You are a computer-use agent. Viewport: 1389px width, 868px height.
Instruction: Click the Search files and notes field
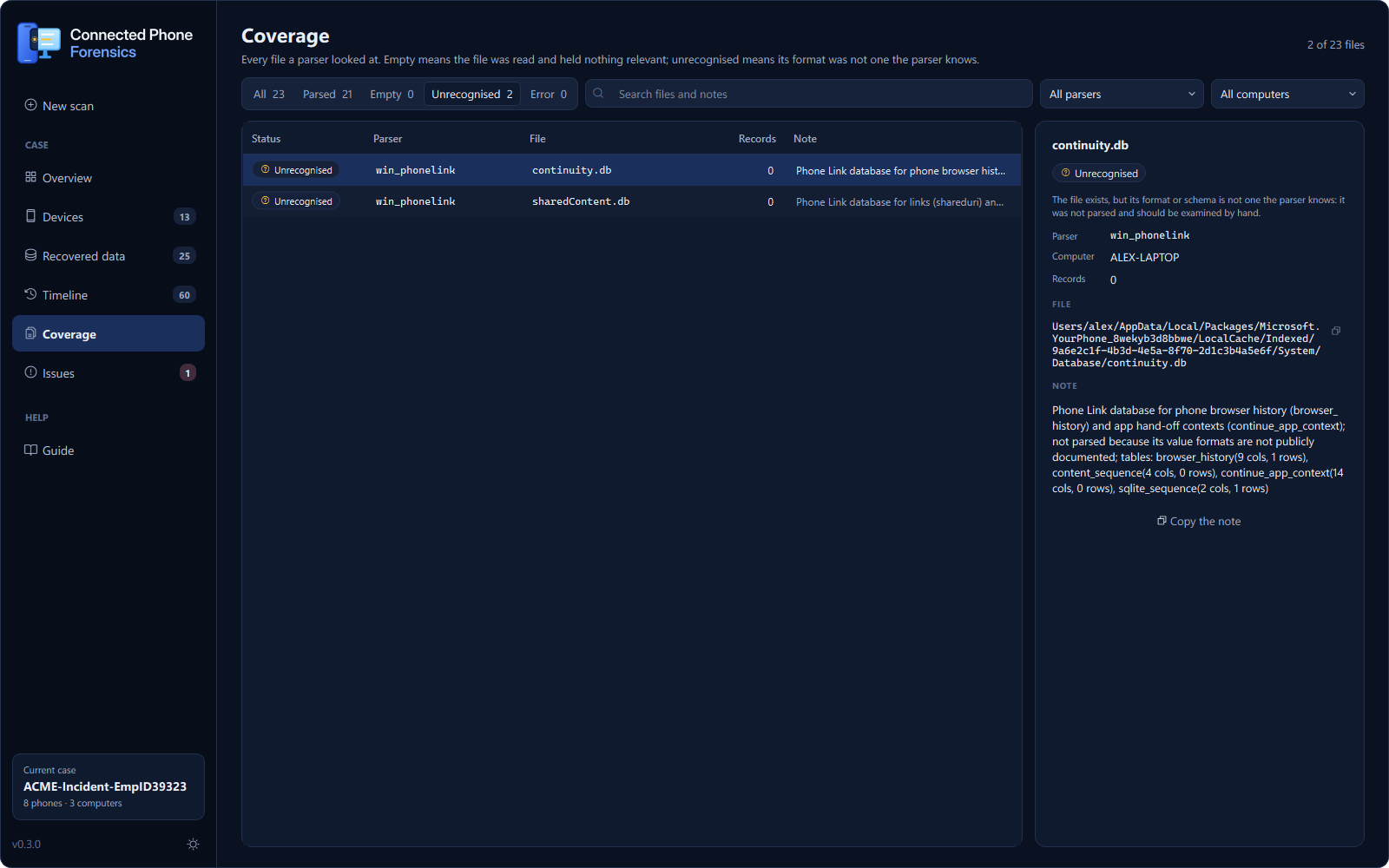(809, 94)
